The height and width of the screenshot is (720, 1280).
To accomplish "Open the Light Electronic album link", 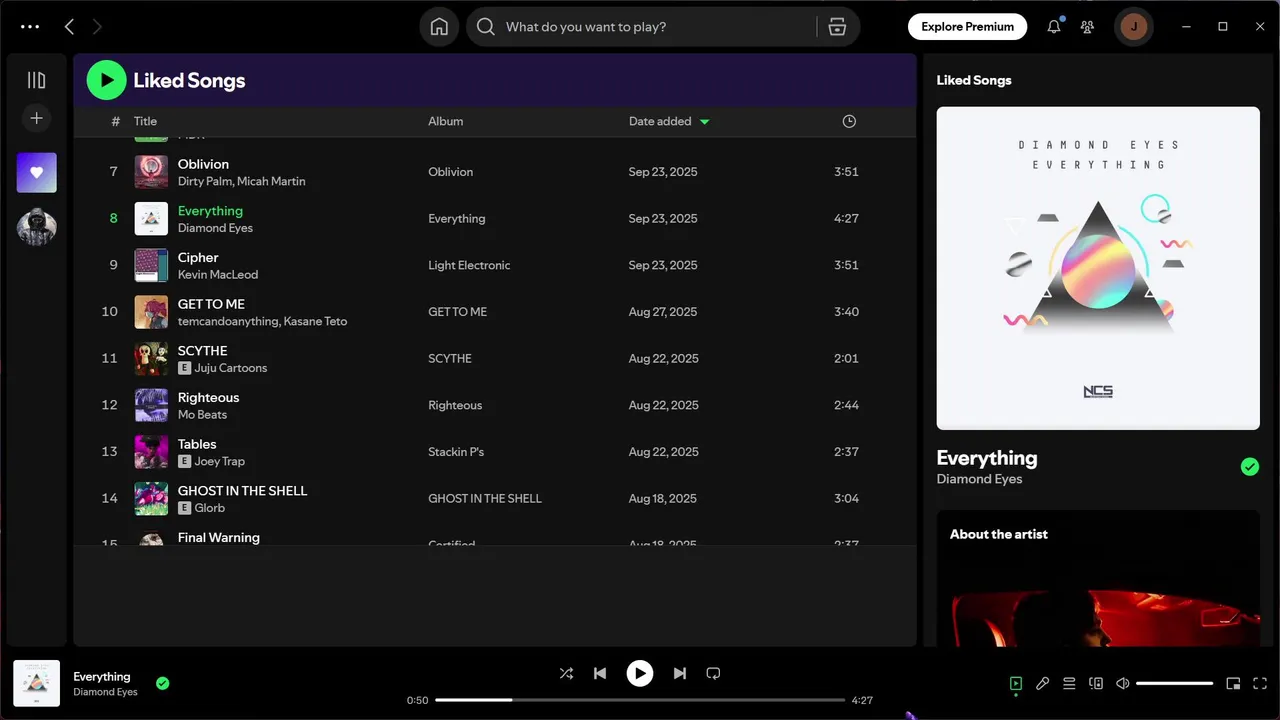I will tap(469, 265).
